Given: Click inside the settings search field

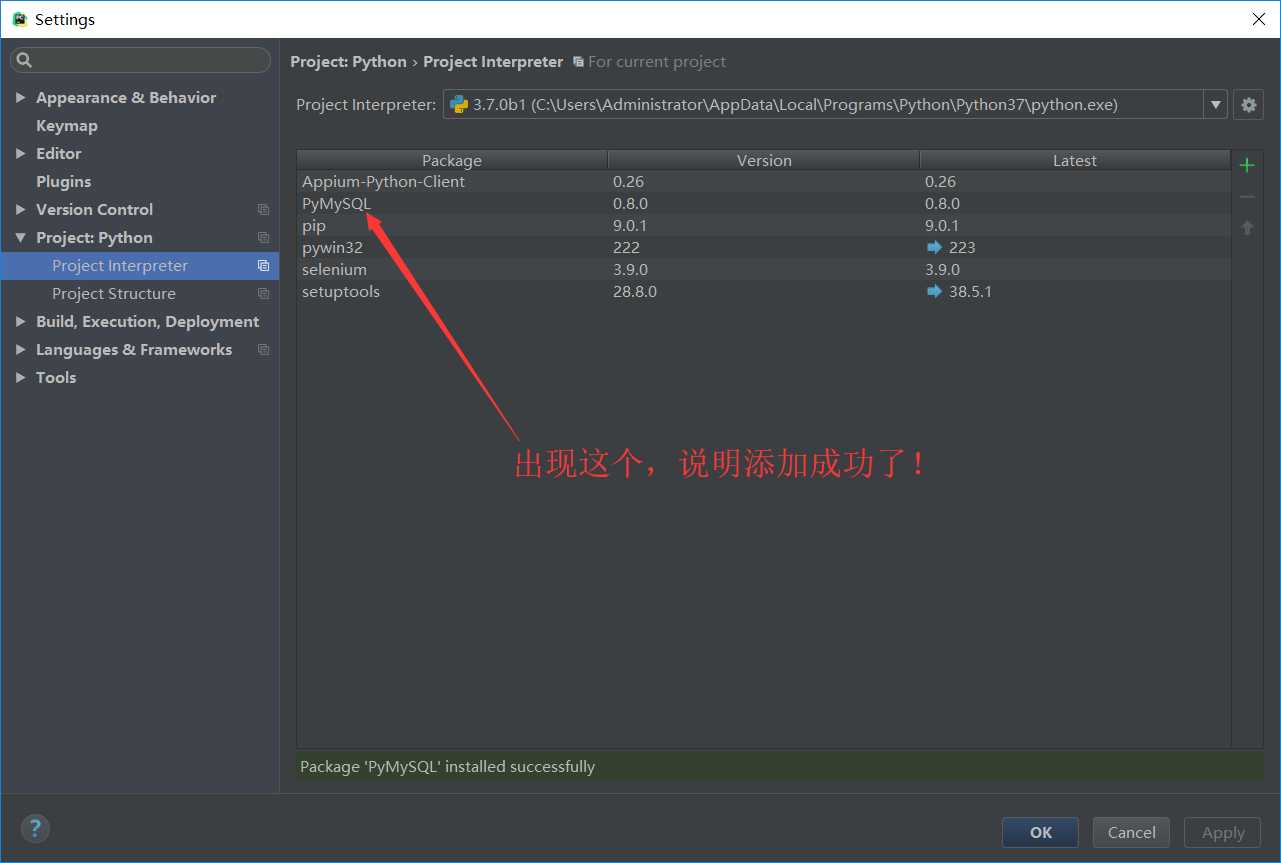Looking at the screenshot, I should pos(140,60).
